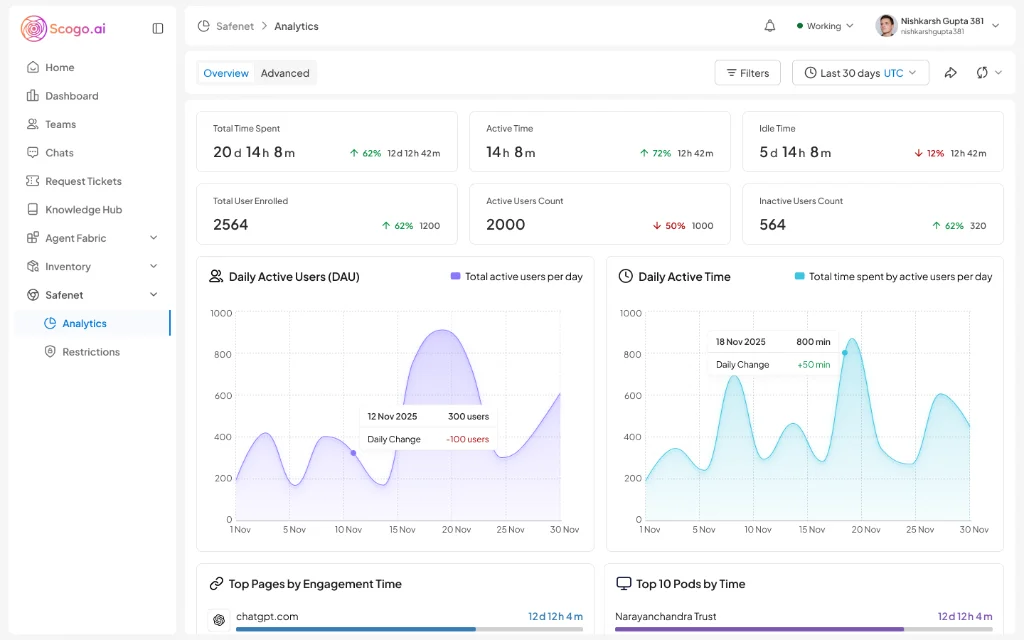Click the chatgpt.com engagement progress bar
This screenshot has height=640, width=1024.
(x=409, y=629)
